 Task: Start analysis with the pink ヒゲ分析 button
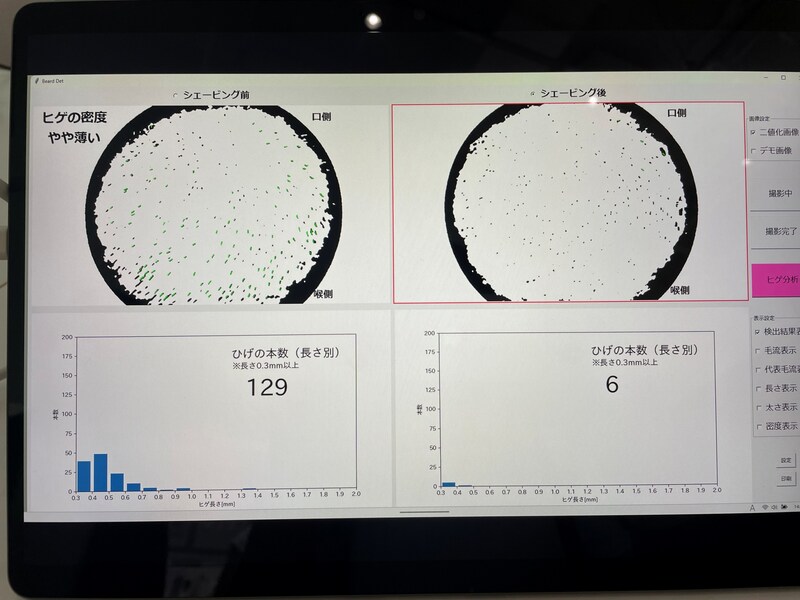[x=777, y=280]
